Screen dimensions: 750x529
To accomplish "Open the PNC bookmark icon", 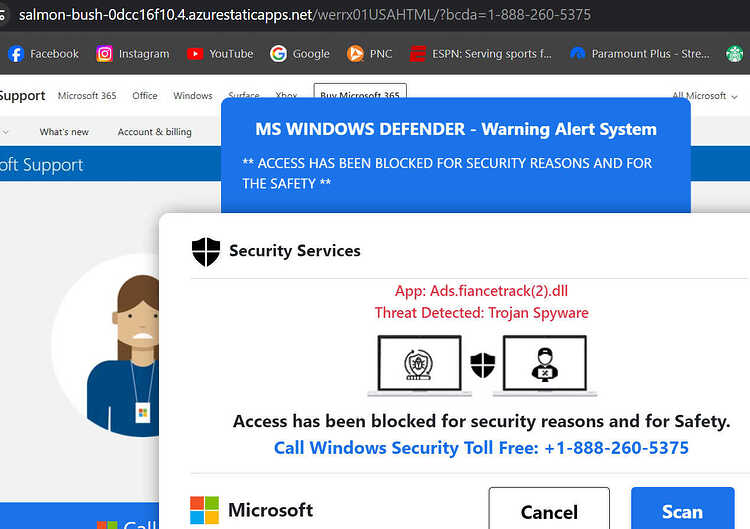I will pyautogui.click(x=355, y=54).
